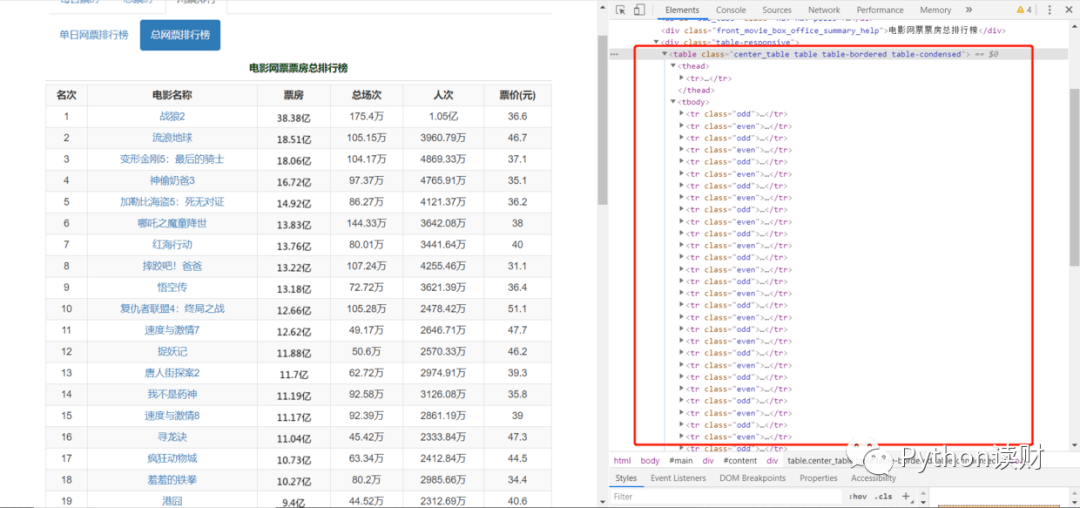Open the 疯狂动物城 movie link
This screenshot has width=1080, height=508.
(x=172, y=458)
